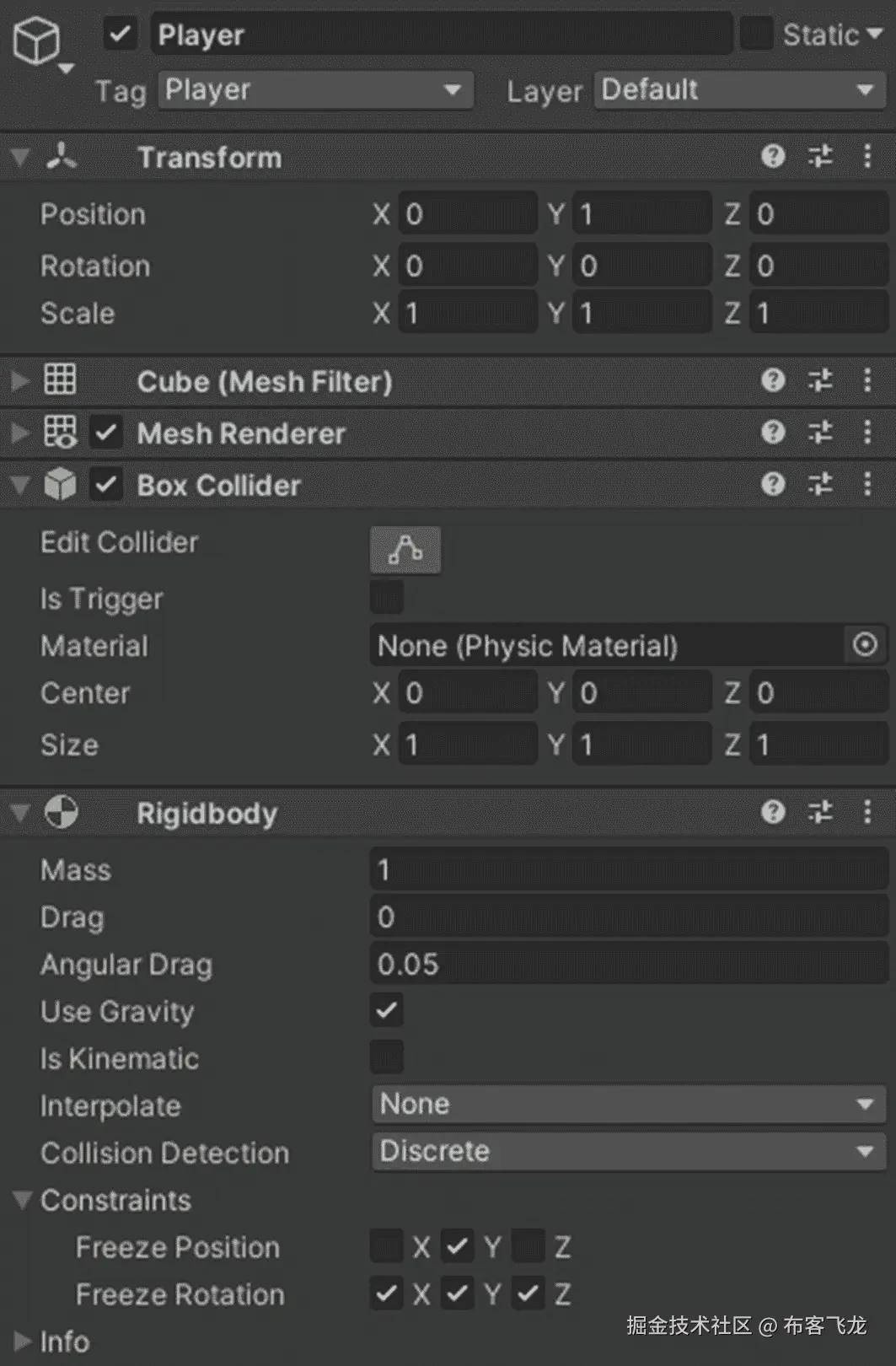Open Rigidbody three-dot context menu

point(867,812)
